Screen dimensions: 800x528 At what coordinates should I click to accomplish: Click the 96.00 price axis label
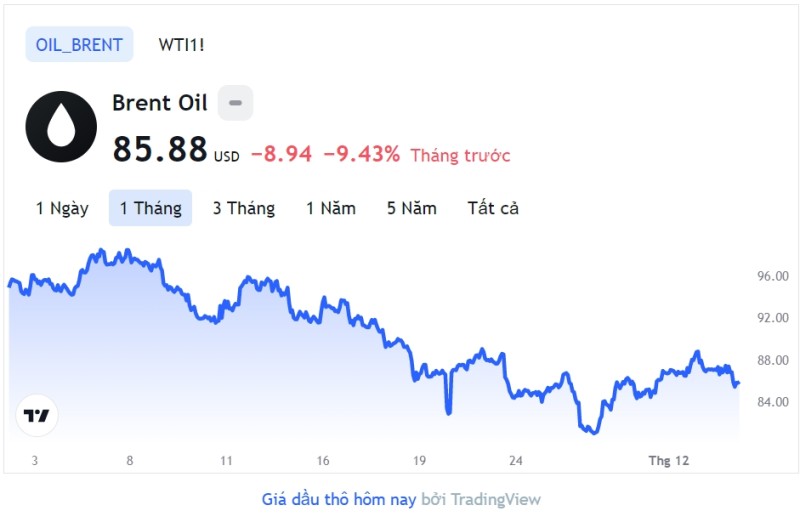[772, 276]
